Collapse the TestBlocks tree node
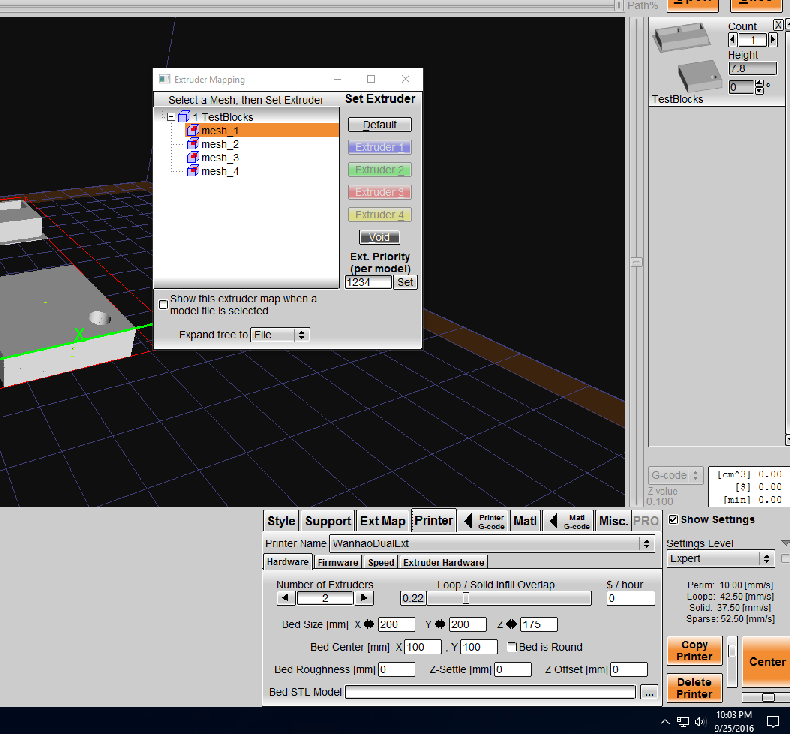 (171, 117)
